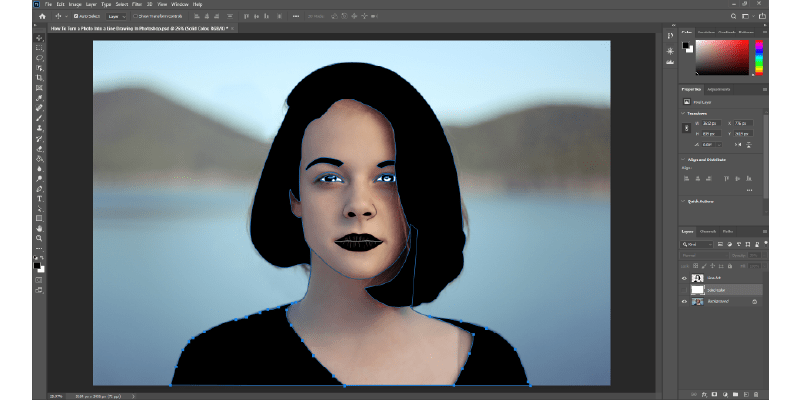Screen dimensions: 800x400
Task: Create new fill or adjustment layer icon
Action: (x=725, y=394)
